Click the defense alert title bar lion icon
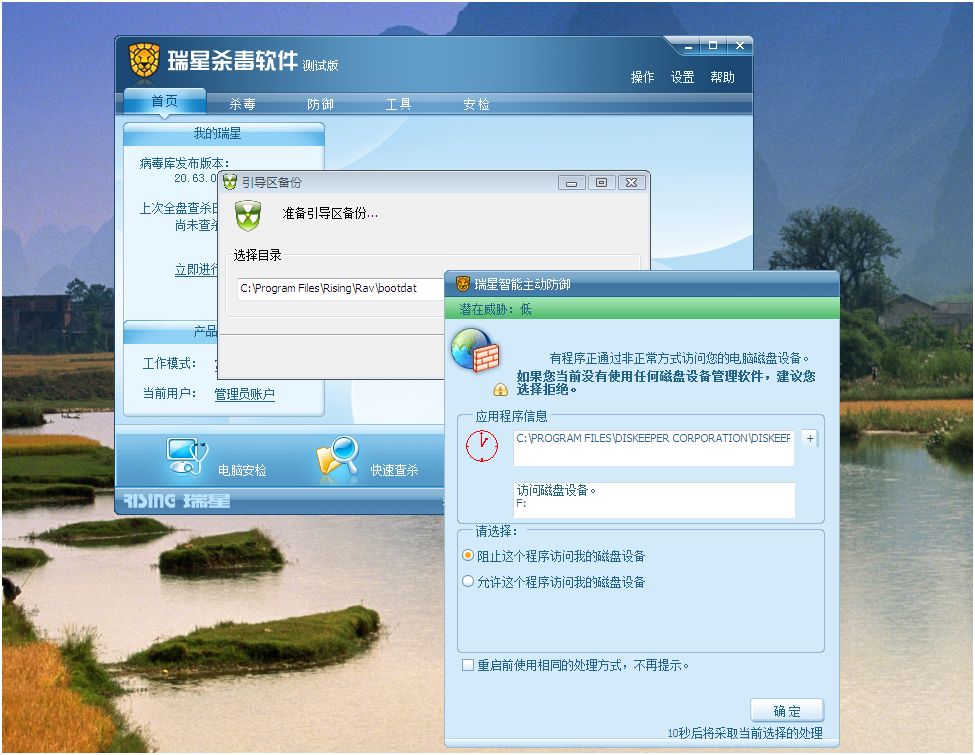This screenshot has width=975, height=755. [x=463, y=284]
